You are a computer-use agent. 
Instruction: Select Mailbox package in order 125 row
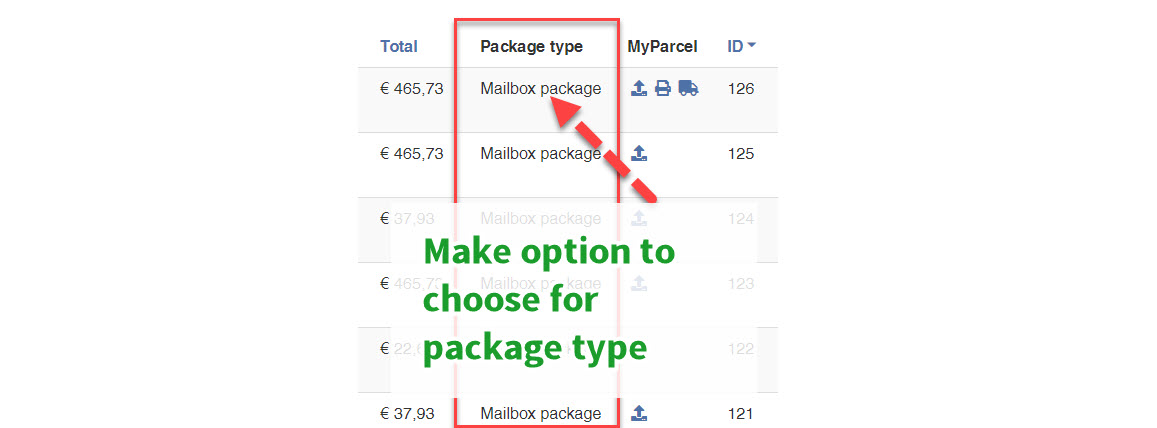click(540, 154)
